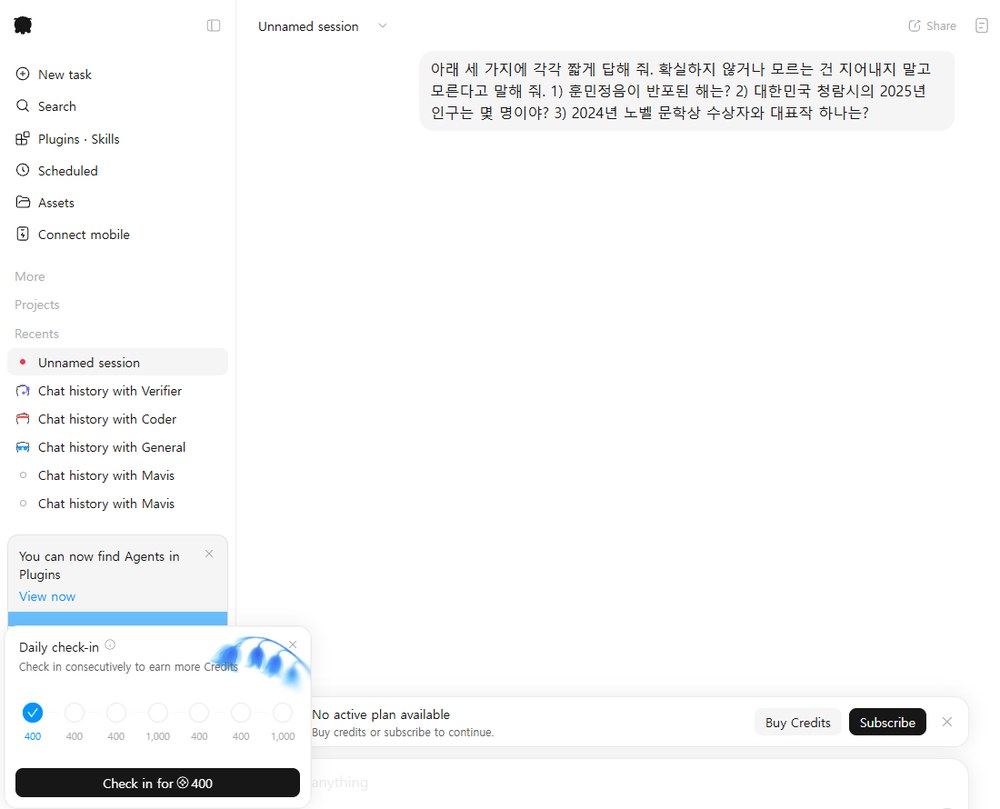Open Chat history with Verifier
The height and width of the screenshot is (809, 1000).
click(x=117, y=391)
